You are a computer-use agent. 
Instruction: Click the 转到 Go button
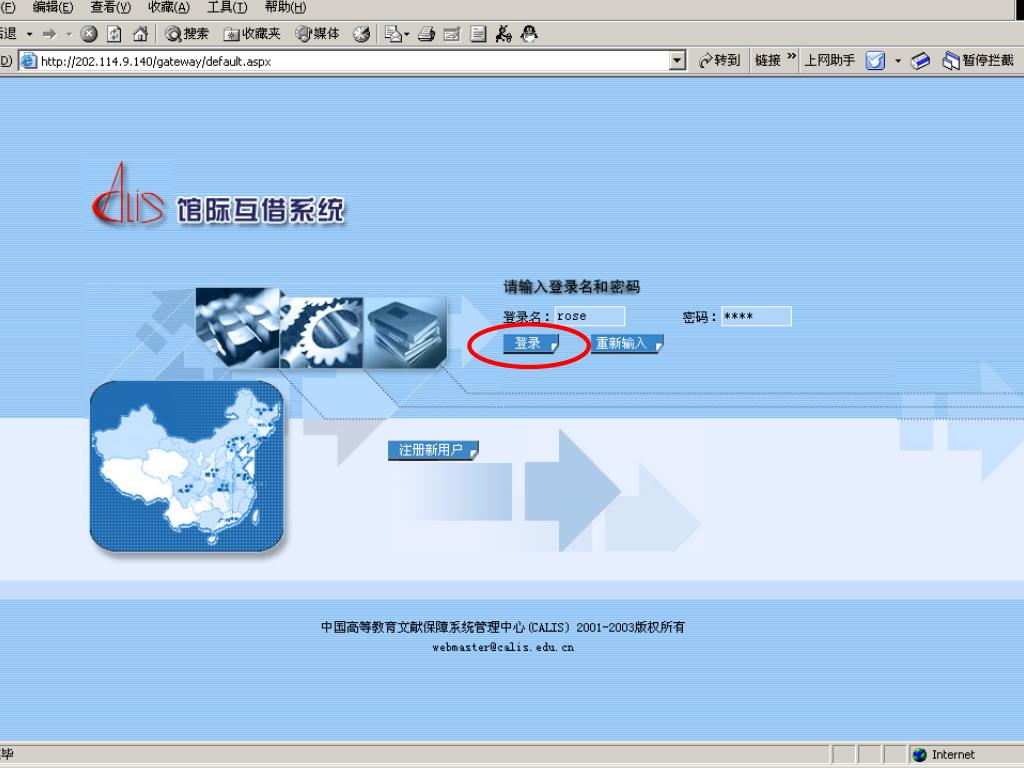pos(719,61)
